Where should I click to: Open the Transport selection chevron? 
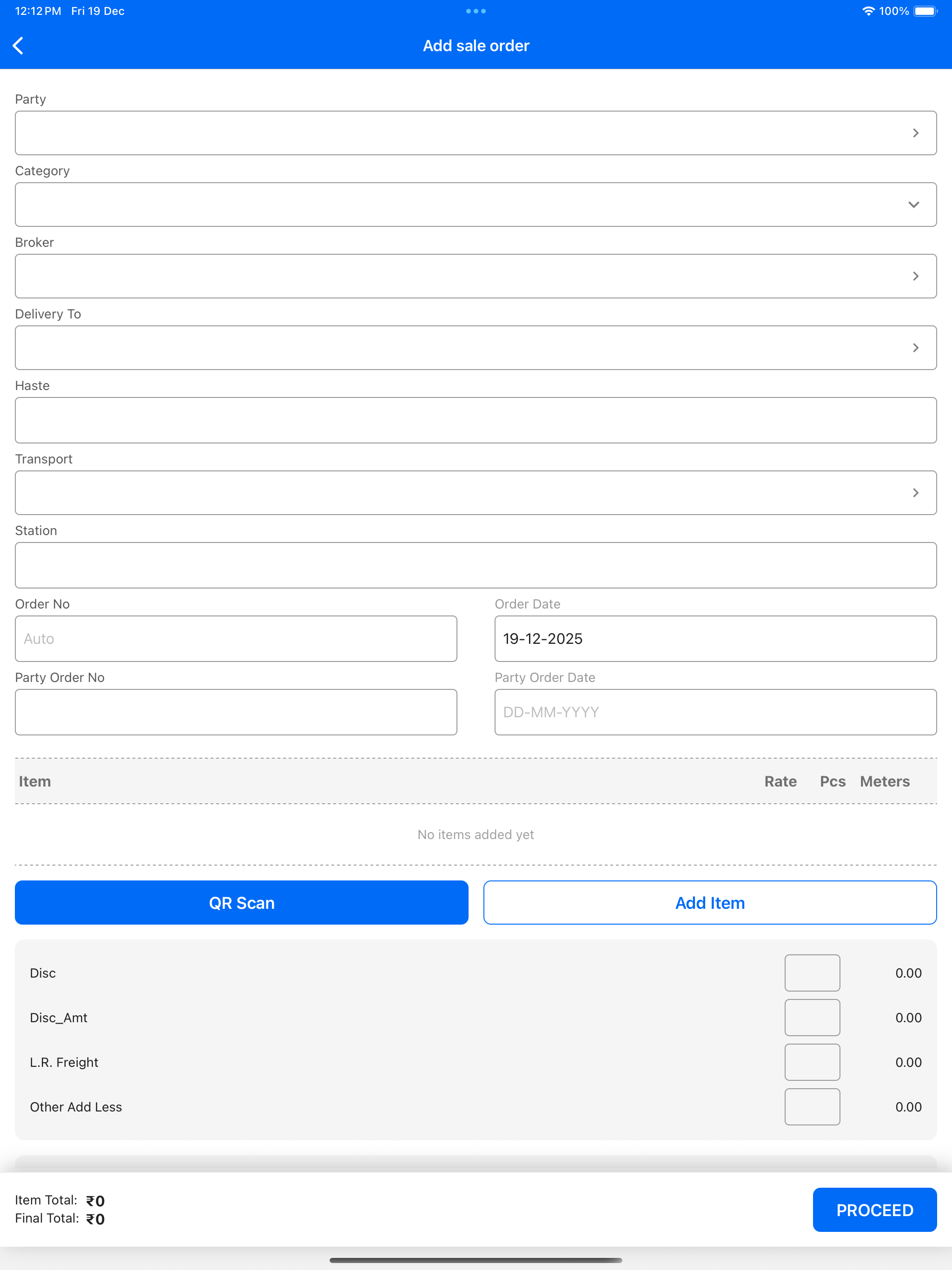pyautogui.click(x=915, y=493)
